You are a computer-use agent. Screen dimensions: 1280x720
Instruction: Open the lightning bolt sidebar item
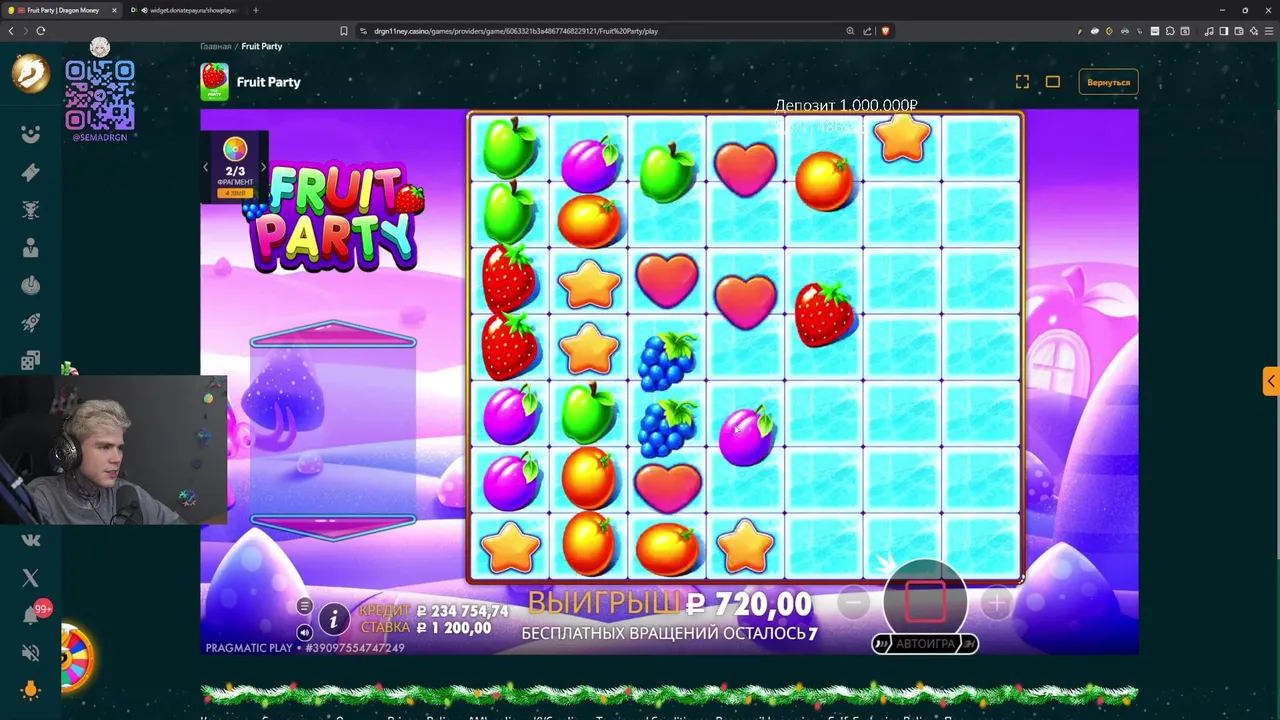[x=31, y=172]
